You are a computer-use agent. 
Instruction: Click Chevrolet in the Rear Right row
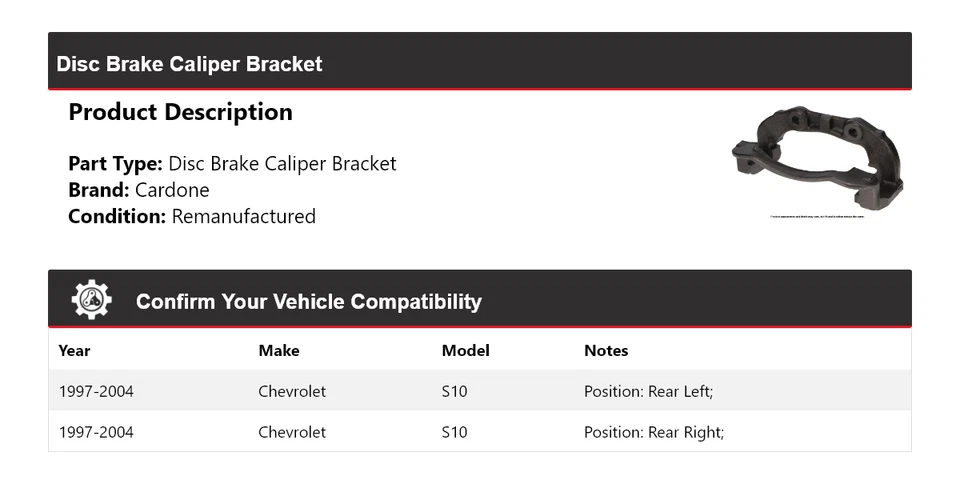[x=292, y=432]
